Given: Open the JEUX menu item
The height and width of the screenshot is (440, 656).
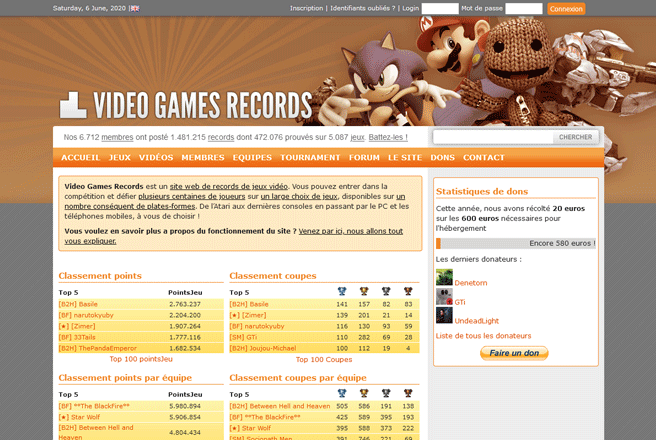Looking at the screenshot, I should point(120,158).
